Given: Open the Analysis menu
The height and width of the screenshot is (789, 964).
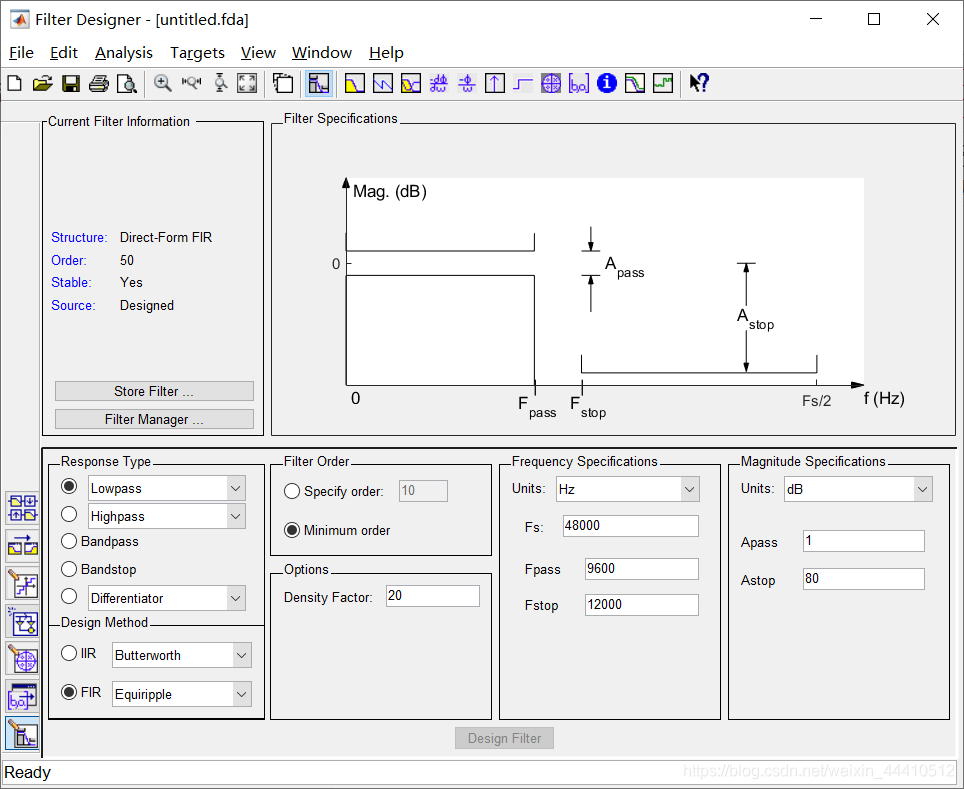Looking at the screenshot, I should pos(123,52).
